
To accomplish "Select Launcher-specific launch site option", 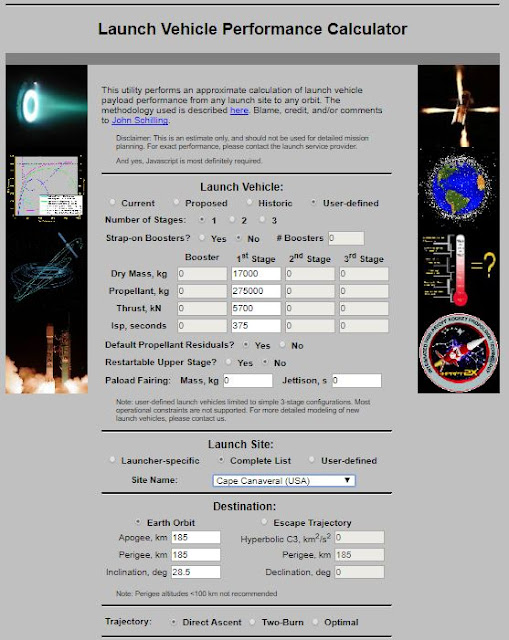I will pos(112,460).
